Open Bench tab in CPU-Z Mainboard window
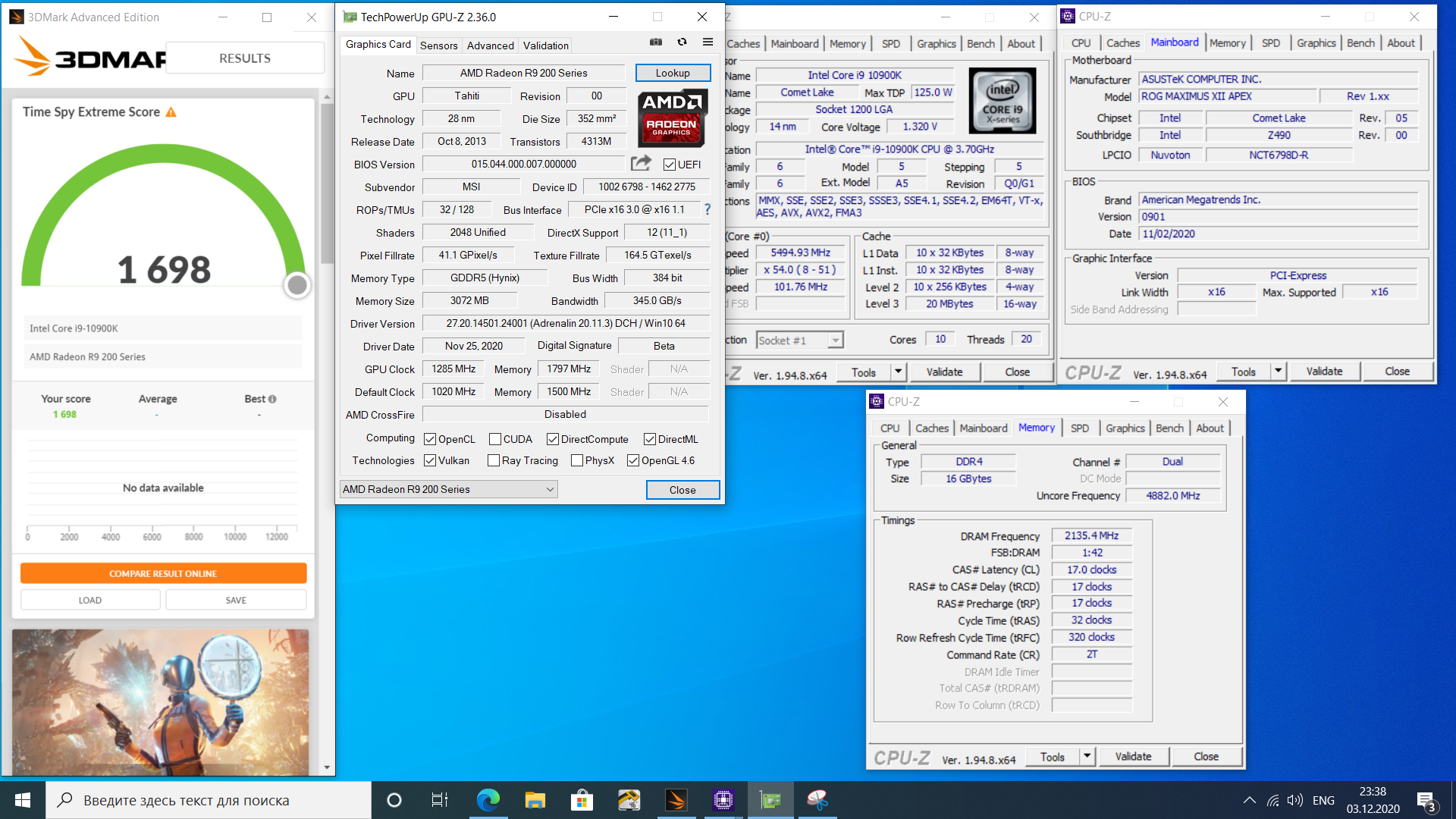This screenshot has height=819, width=1456. click(x=1360, y=43)
